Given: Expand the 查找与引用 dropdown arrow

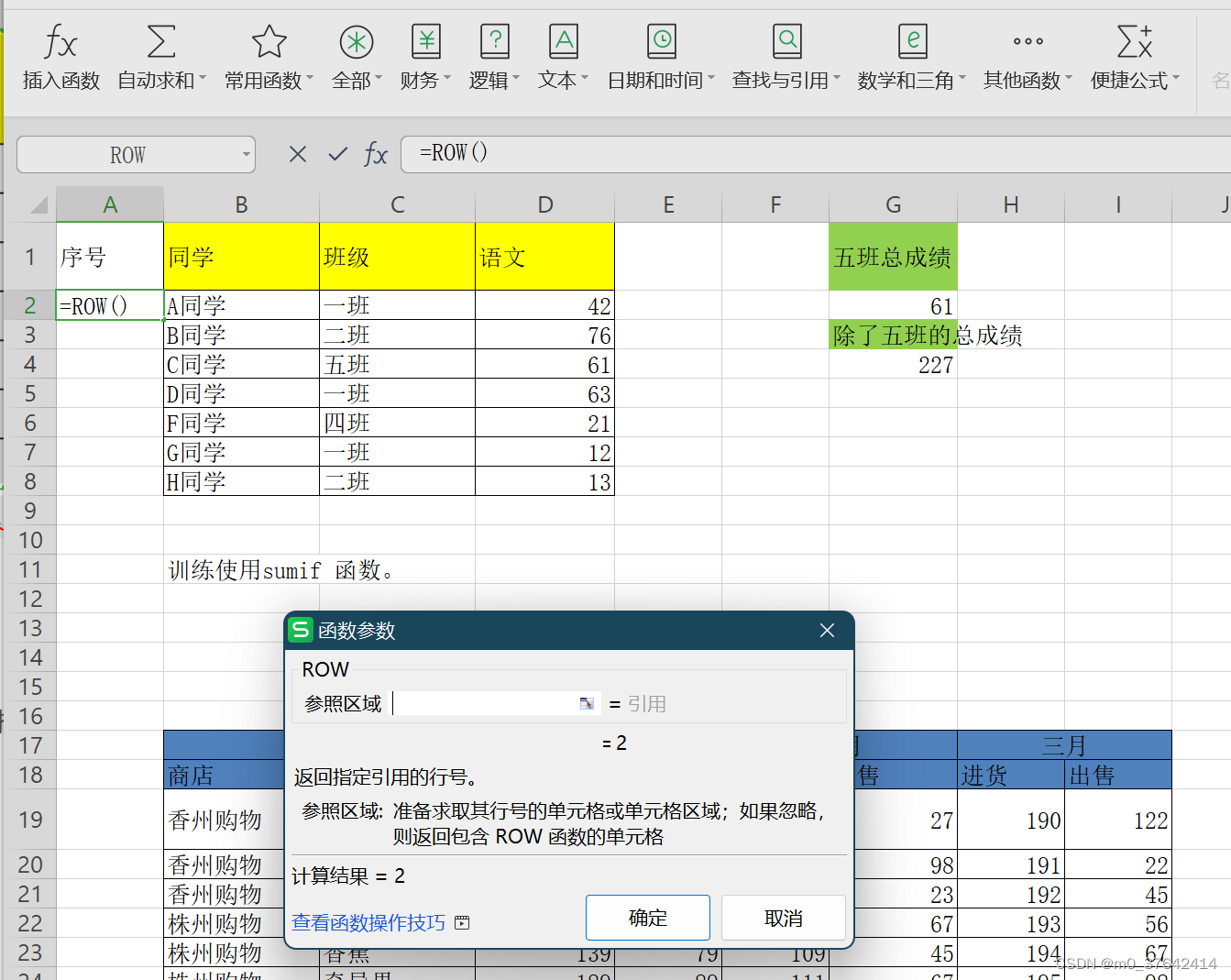Looking at the screenshot, I should point(837,79).
